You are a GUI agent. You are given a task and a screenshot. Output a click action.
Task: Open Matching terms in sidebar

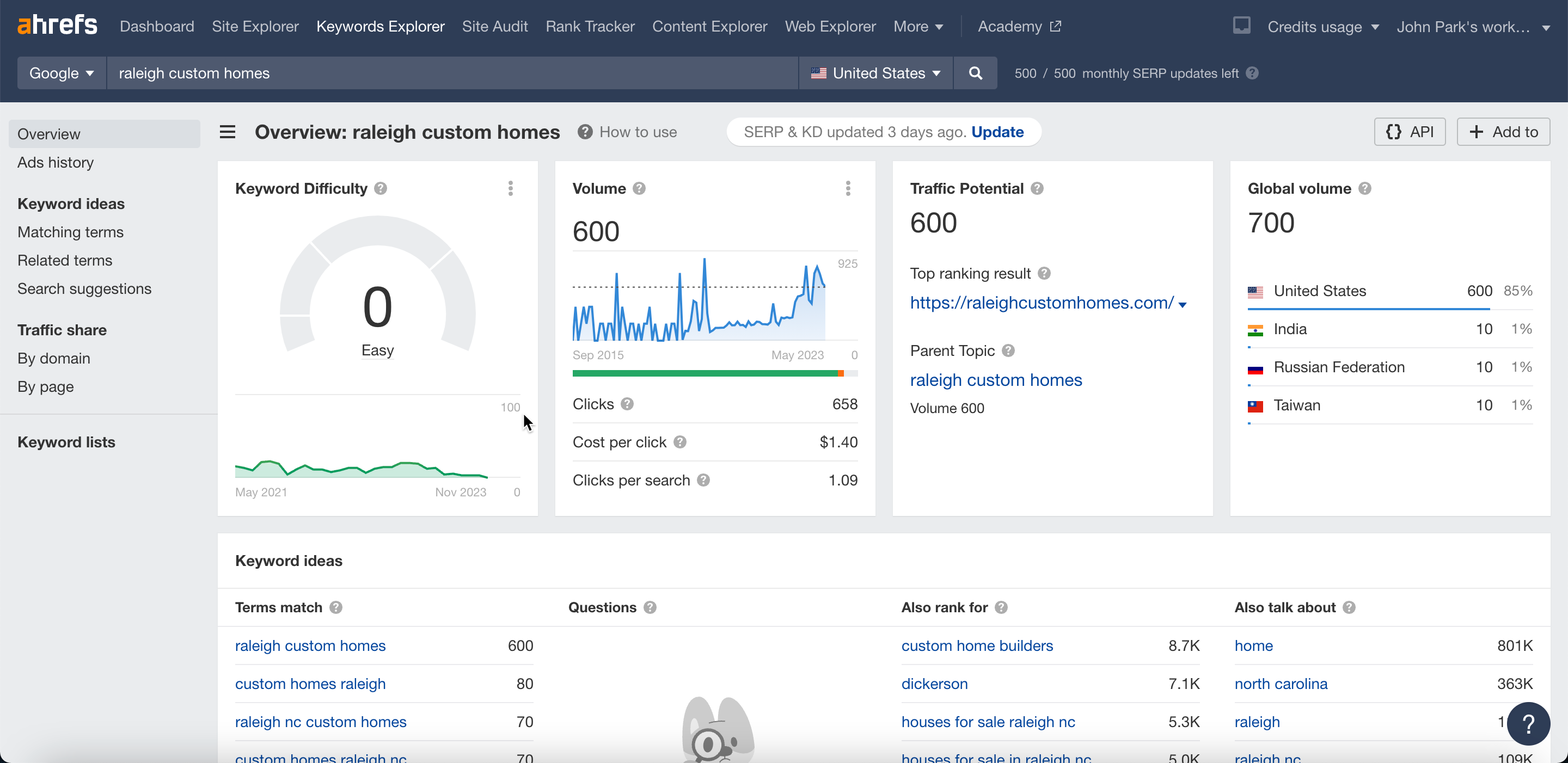tap(70, 232)
